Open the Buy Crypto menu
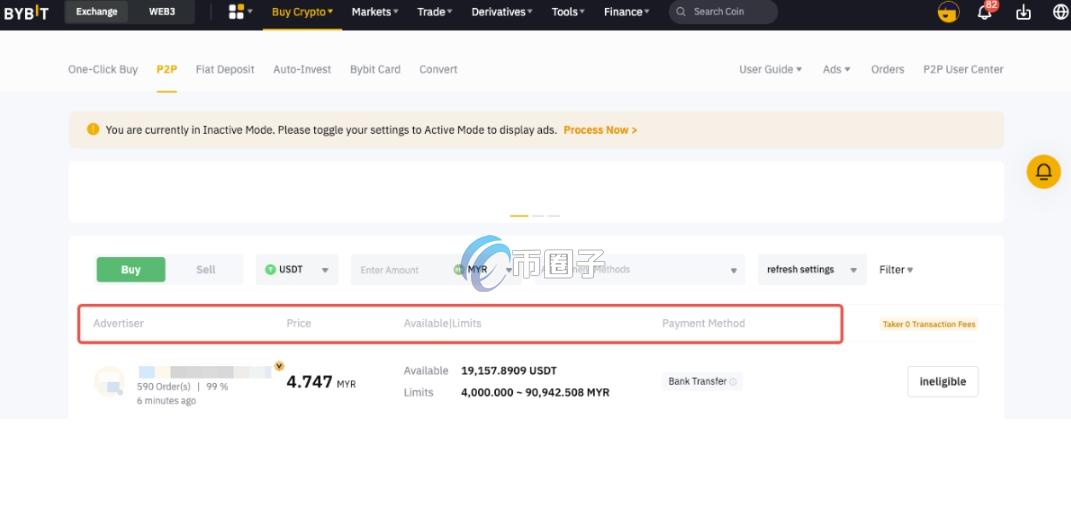 point(302,12)
